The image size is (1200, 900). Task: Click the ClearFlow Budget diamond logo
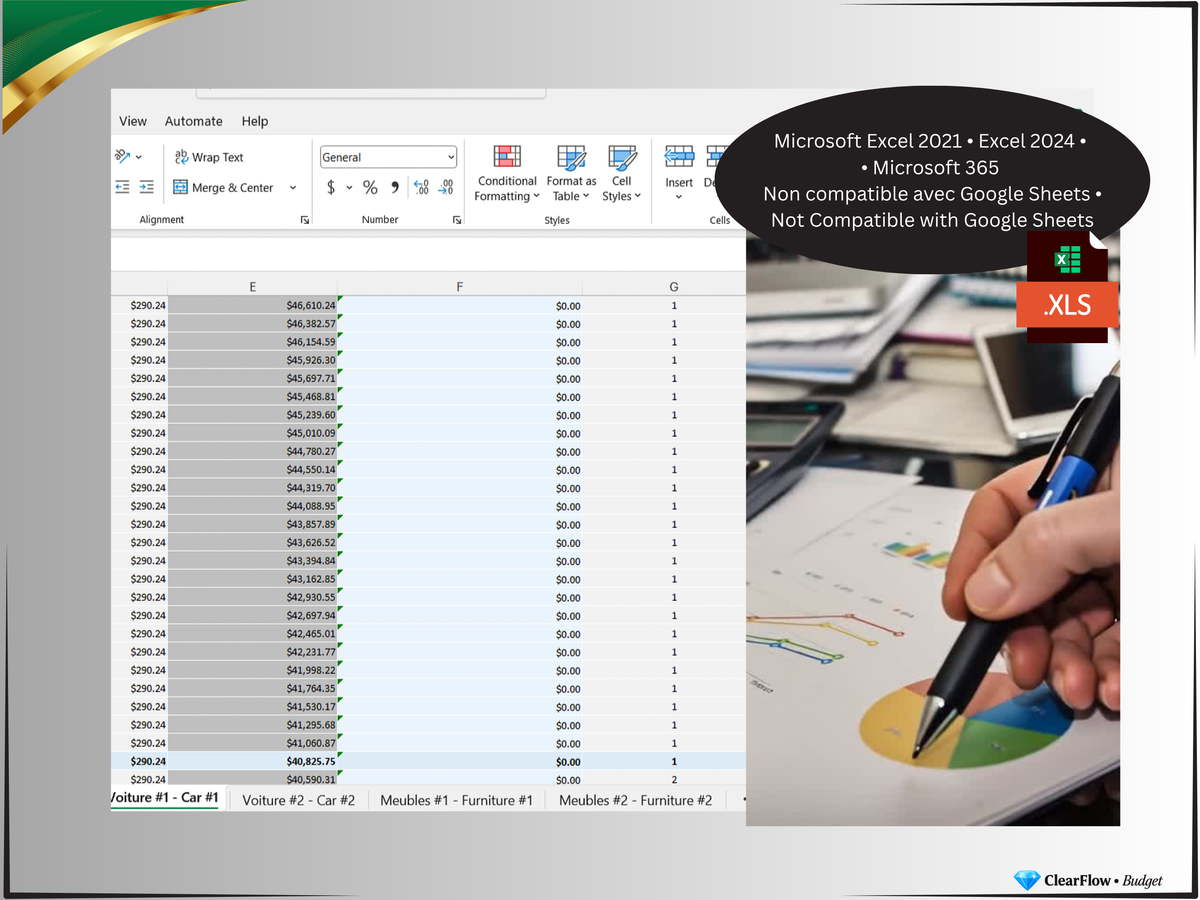pos(1027,880)
